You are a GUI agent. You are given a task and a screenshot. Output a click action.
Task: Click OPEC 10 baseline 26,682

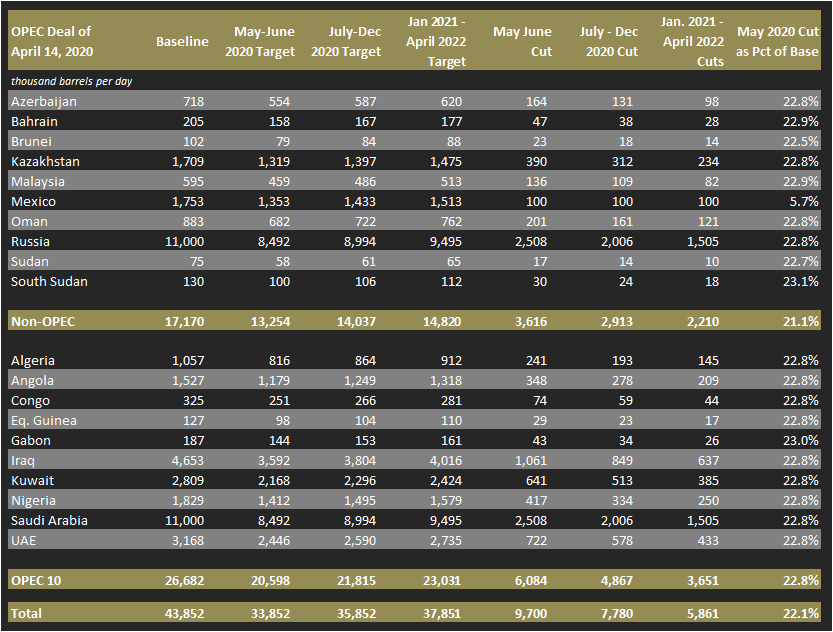184,580
